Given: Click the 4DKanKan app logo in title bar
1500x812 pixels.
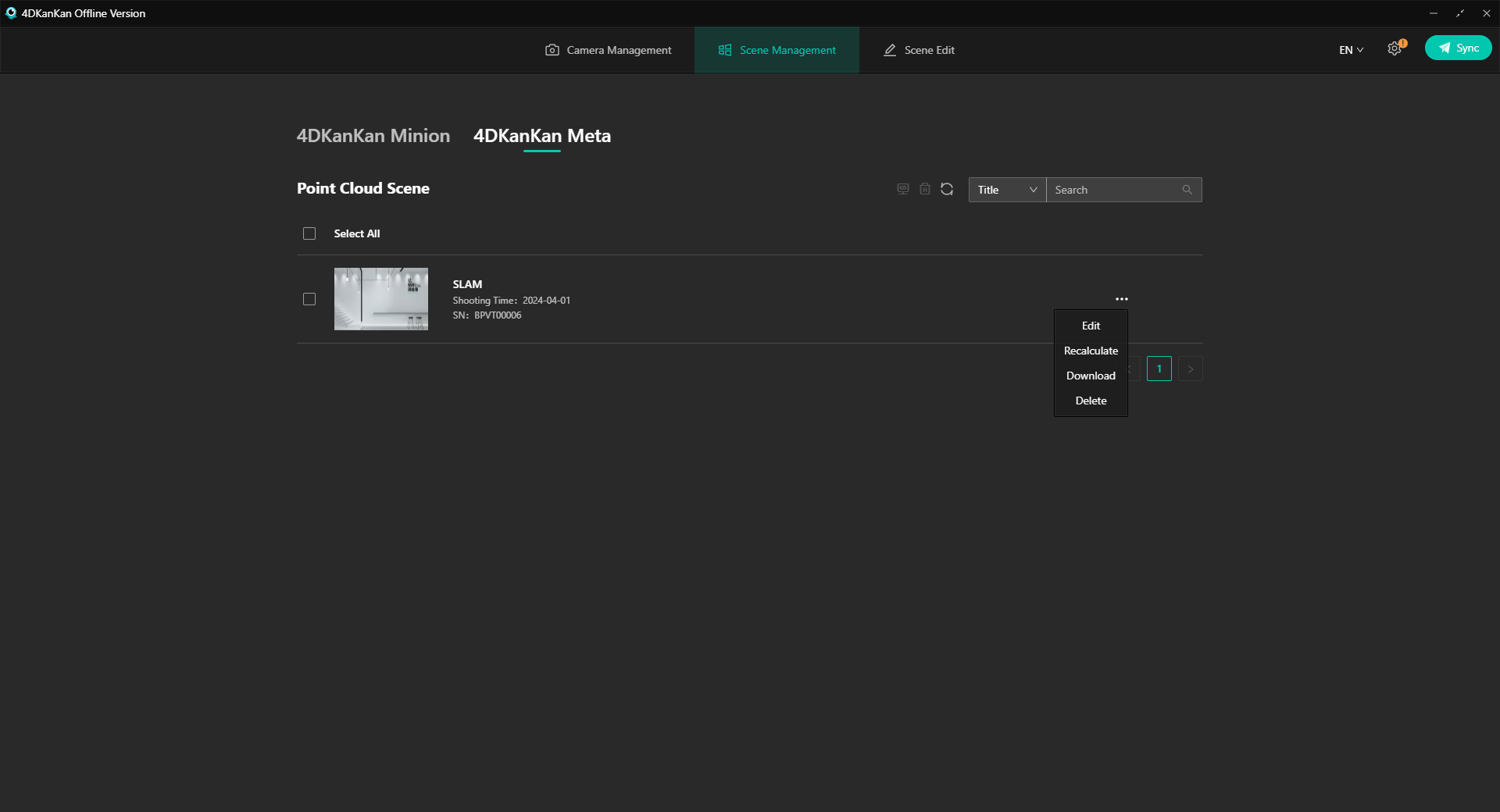Looking at the screenshot, I should point(11,13).
